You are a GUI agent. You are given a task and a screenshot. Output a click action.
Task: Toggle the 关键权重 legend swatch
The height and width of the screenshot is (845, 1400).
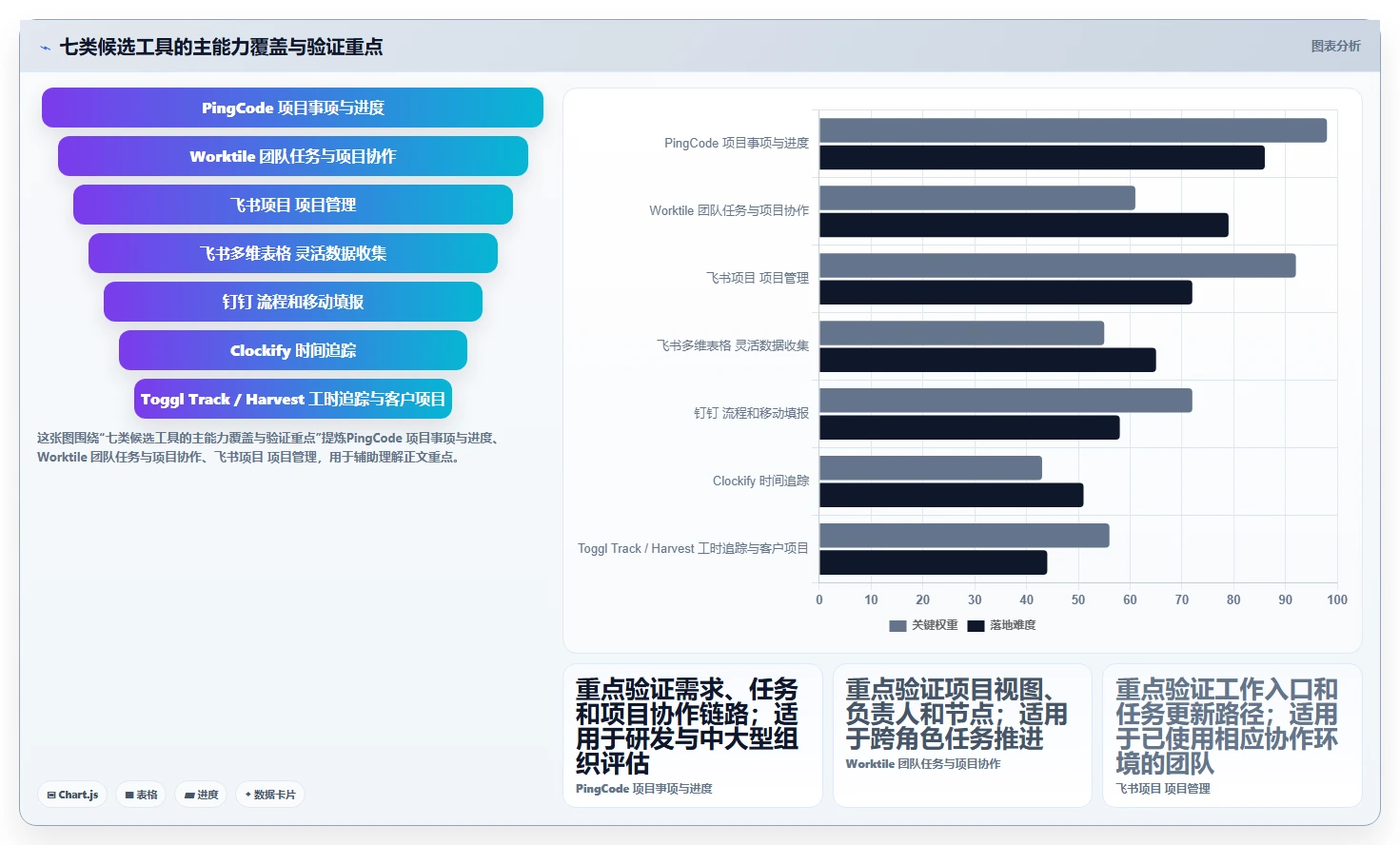(x=897, y=626)
